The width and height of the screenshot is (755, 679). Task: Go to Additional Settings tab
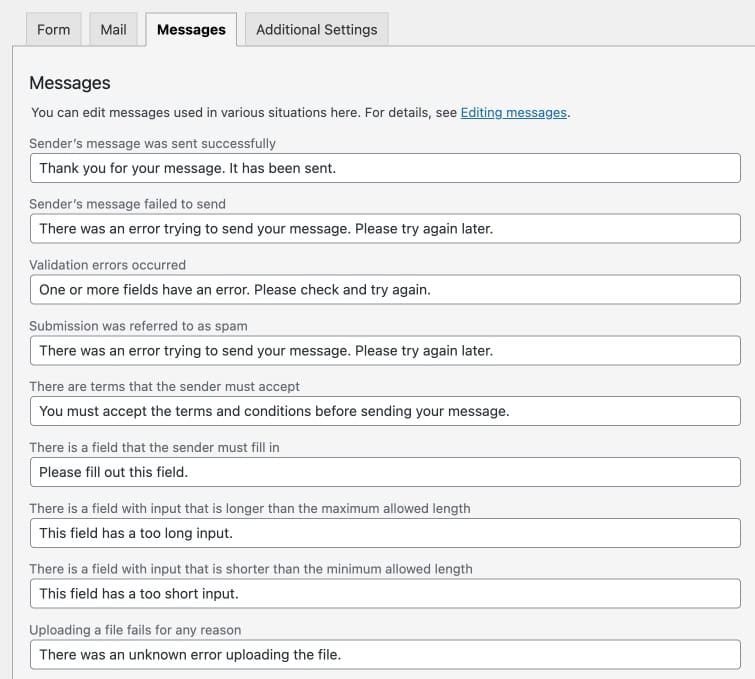click(x=316, y=29)
